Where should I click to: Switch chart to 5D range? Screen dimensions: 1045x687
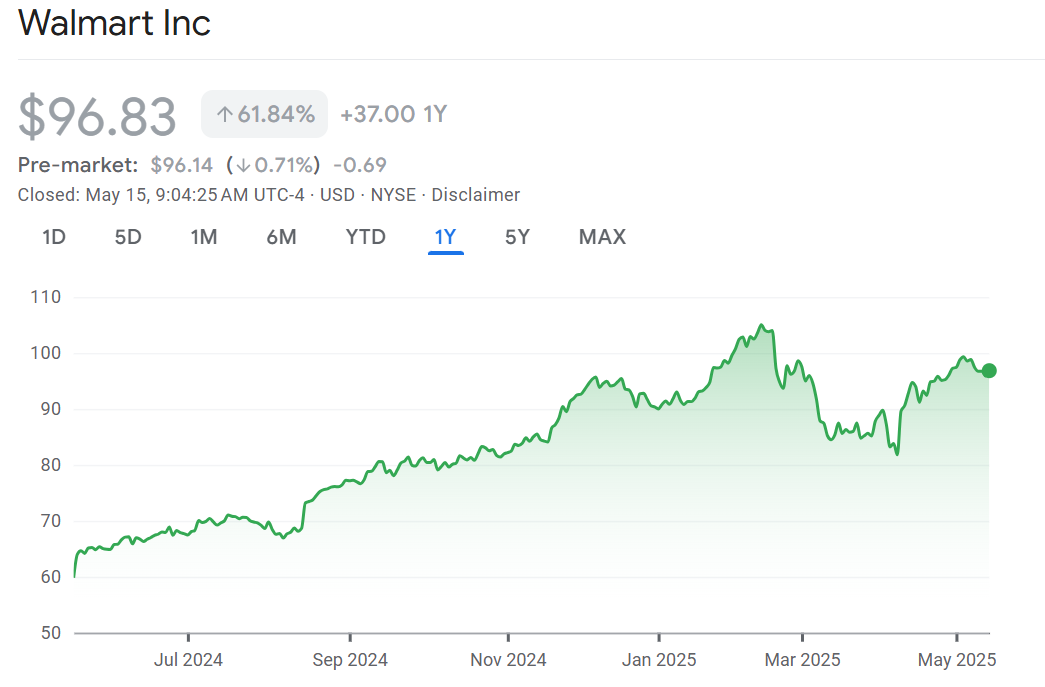click(x=128, y=237)
